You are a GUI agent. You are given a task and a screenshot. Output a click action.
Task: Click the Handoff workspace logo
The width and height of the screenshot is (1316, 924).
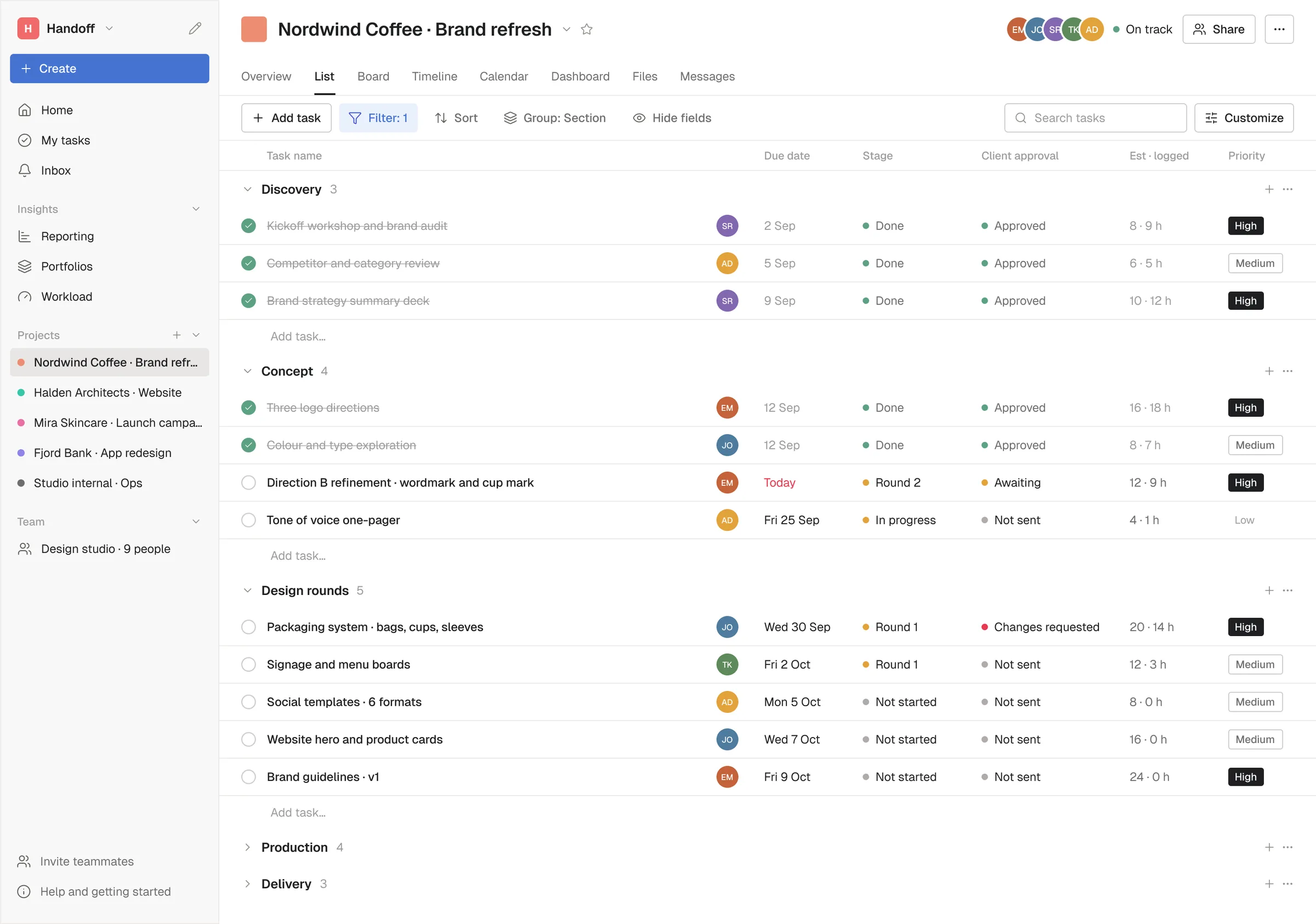point(28,28)
